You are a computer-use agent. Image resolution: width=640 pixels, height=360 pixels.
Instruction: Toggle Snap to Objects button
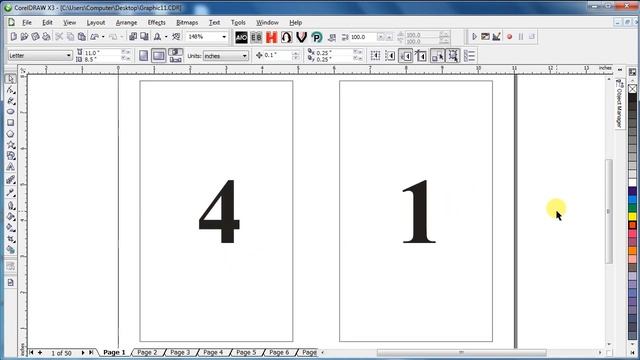405,56
